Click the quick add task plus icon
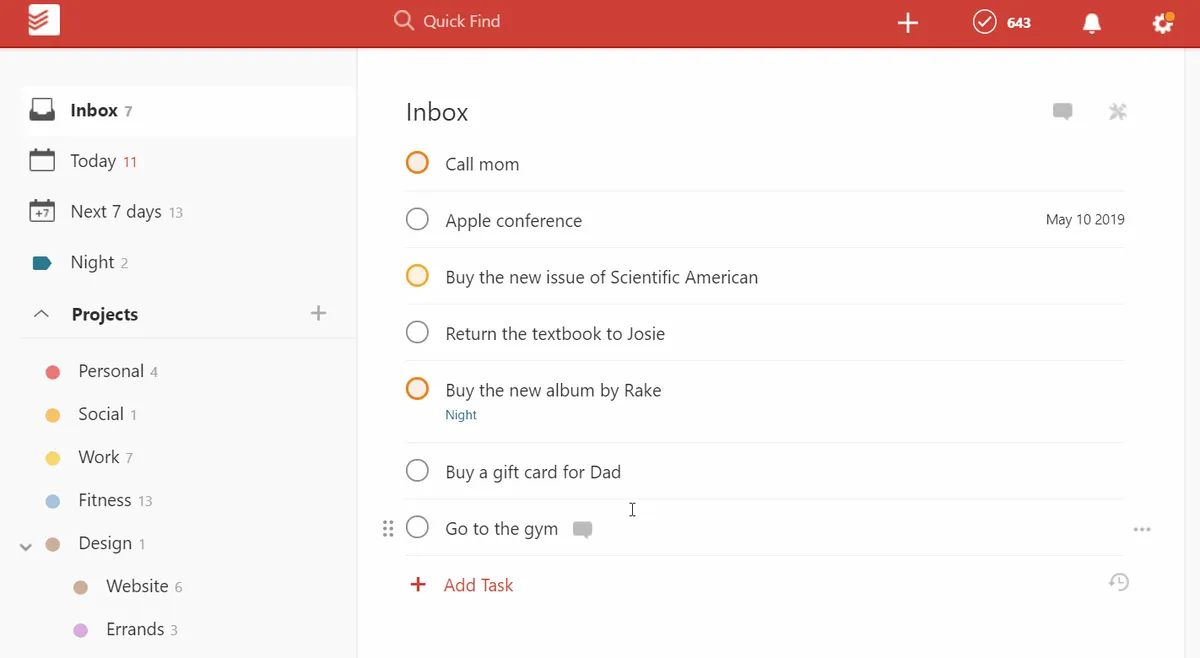 tap(907, 23)
